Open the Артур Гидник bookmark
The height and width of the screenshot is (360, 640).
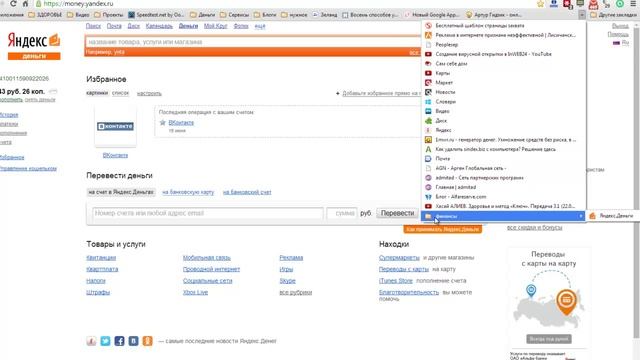(x=494, y=15)
